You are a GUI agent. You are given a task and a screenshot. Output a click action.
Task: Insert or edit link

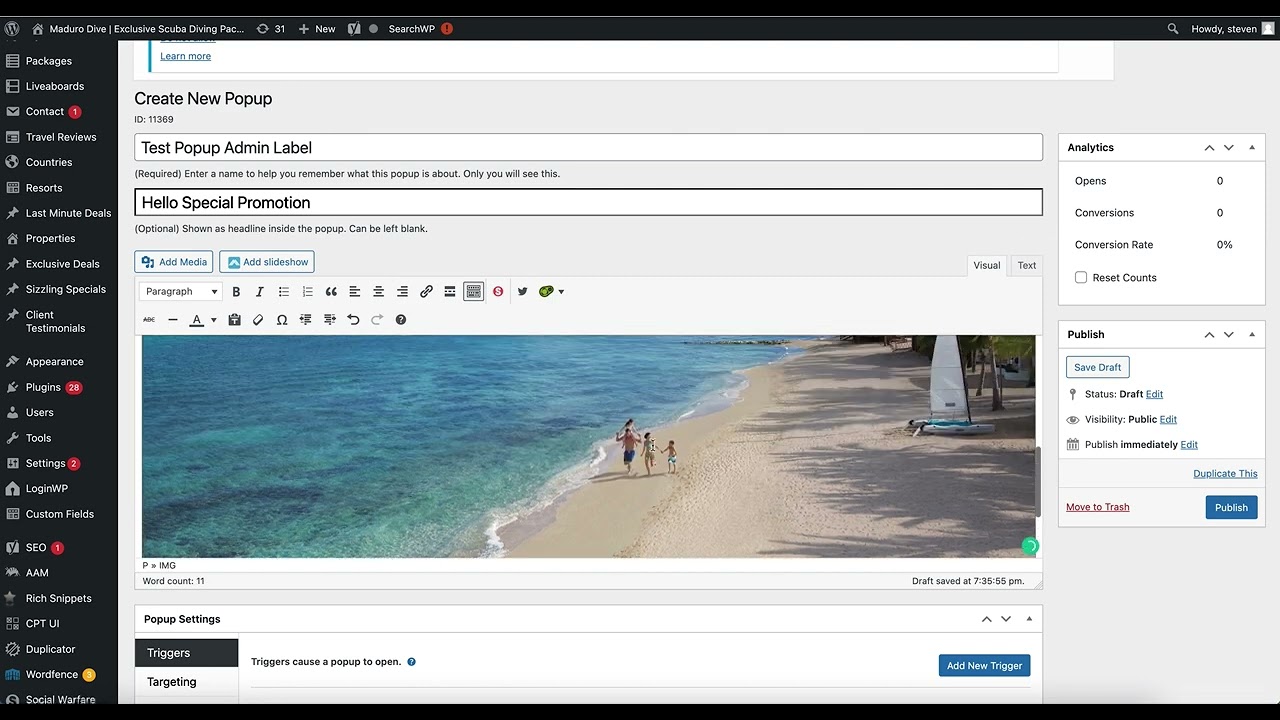click(426, 292)
